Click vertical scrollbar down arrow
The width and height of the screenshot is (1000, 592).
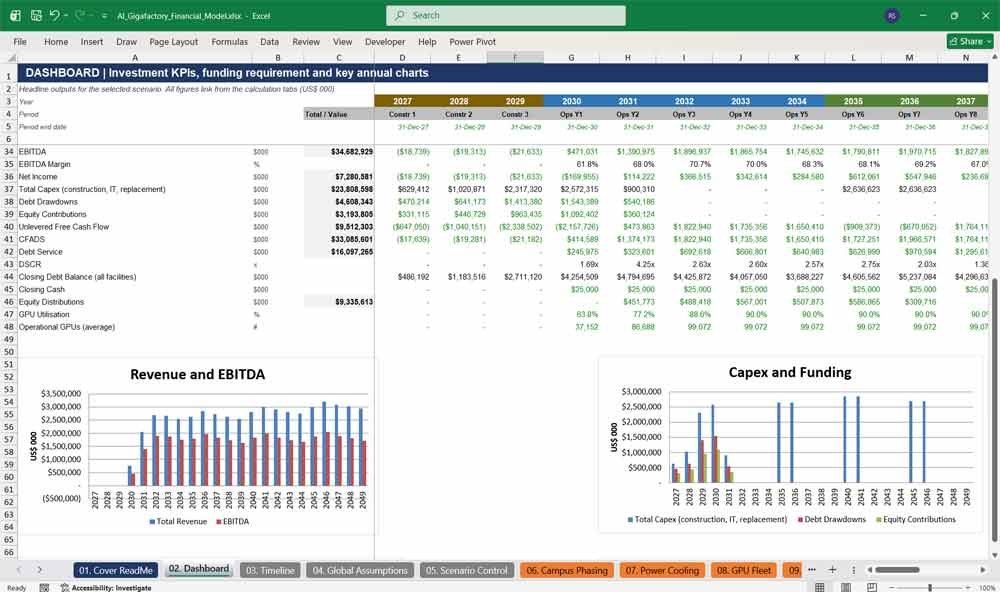(x=994, y=555)
